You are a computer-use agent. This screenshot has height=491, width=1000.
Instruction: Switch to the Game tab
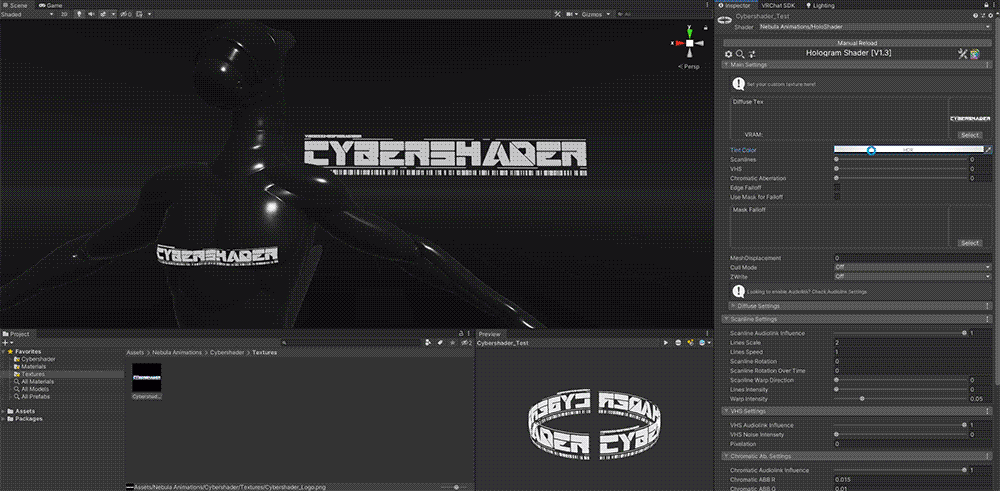(50, 4)
